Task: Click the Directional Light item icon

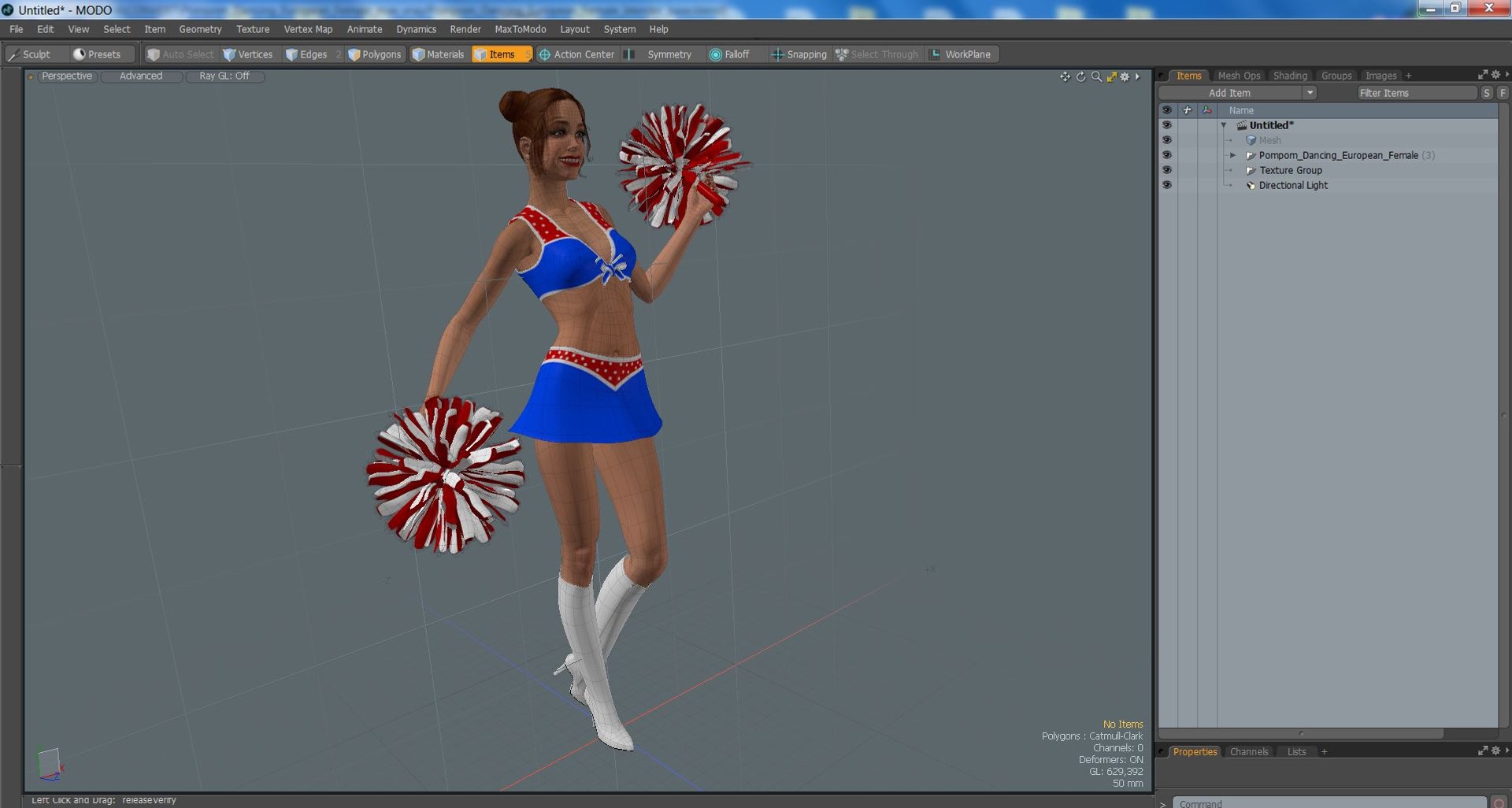Action: coord(1251,185)
